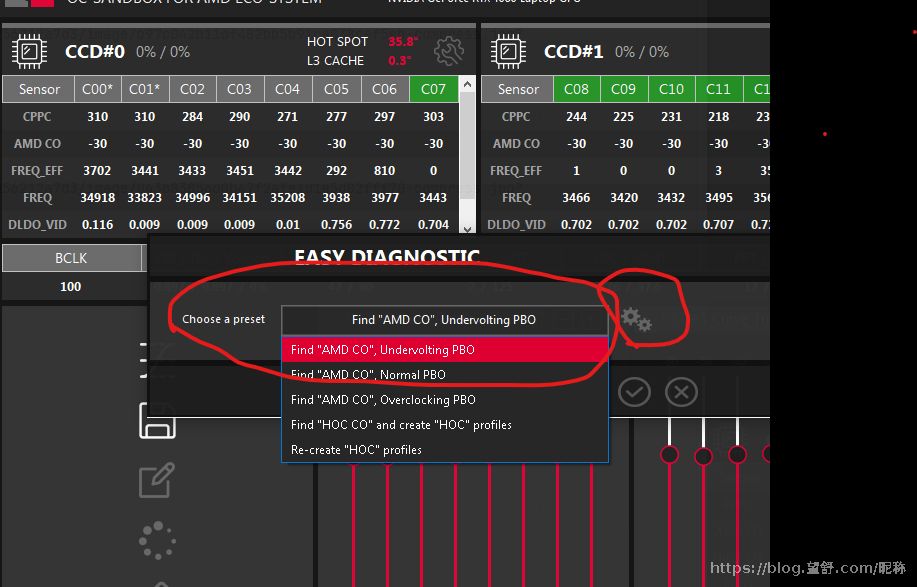
Task: Toggle core C05 column header
Action: click(336, 89)
